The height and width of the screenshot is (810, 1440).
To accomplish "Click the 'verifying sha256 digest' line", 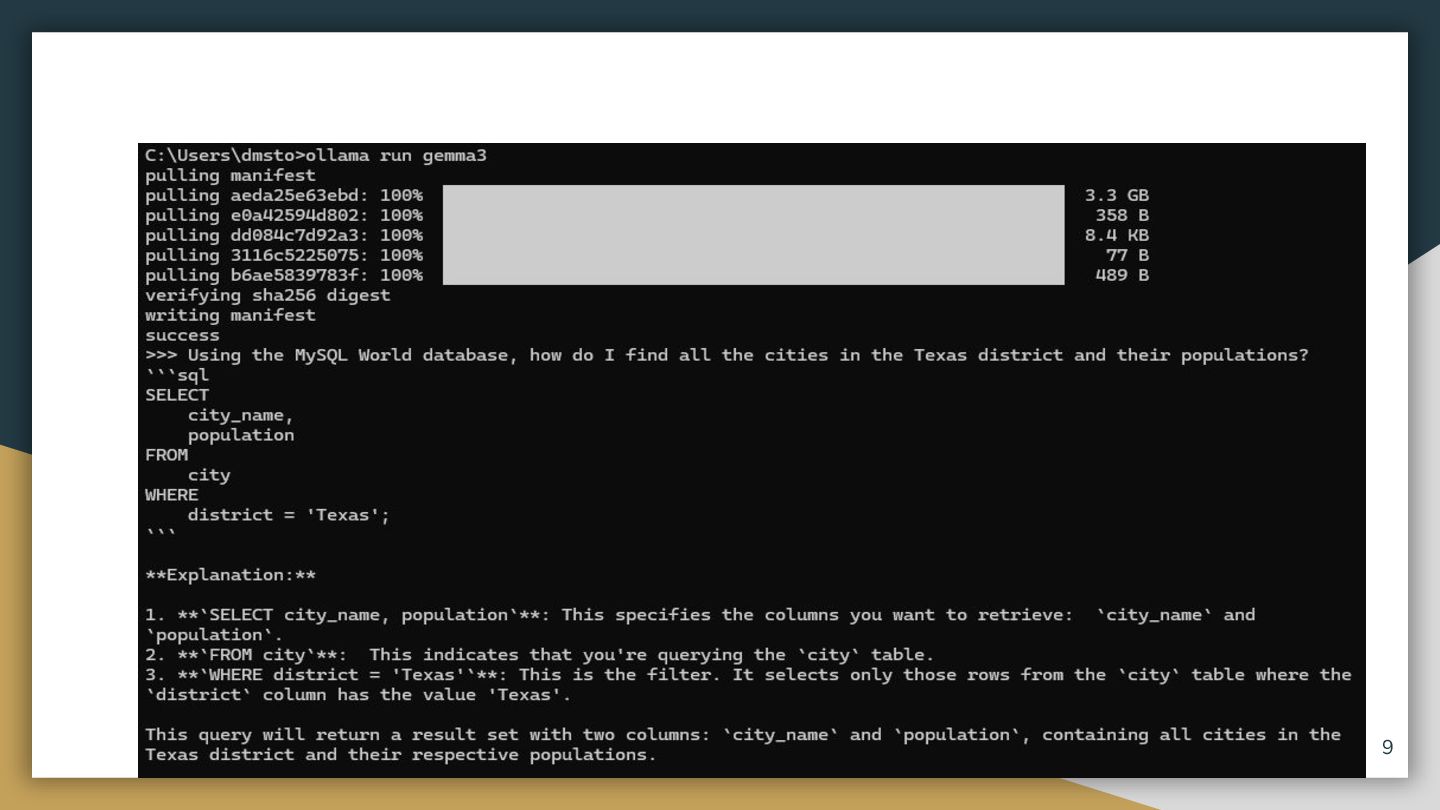I will pyautogui.click(x=268, y=296).
